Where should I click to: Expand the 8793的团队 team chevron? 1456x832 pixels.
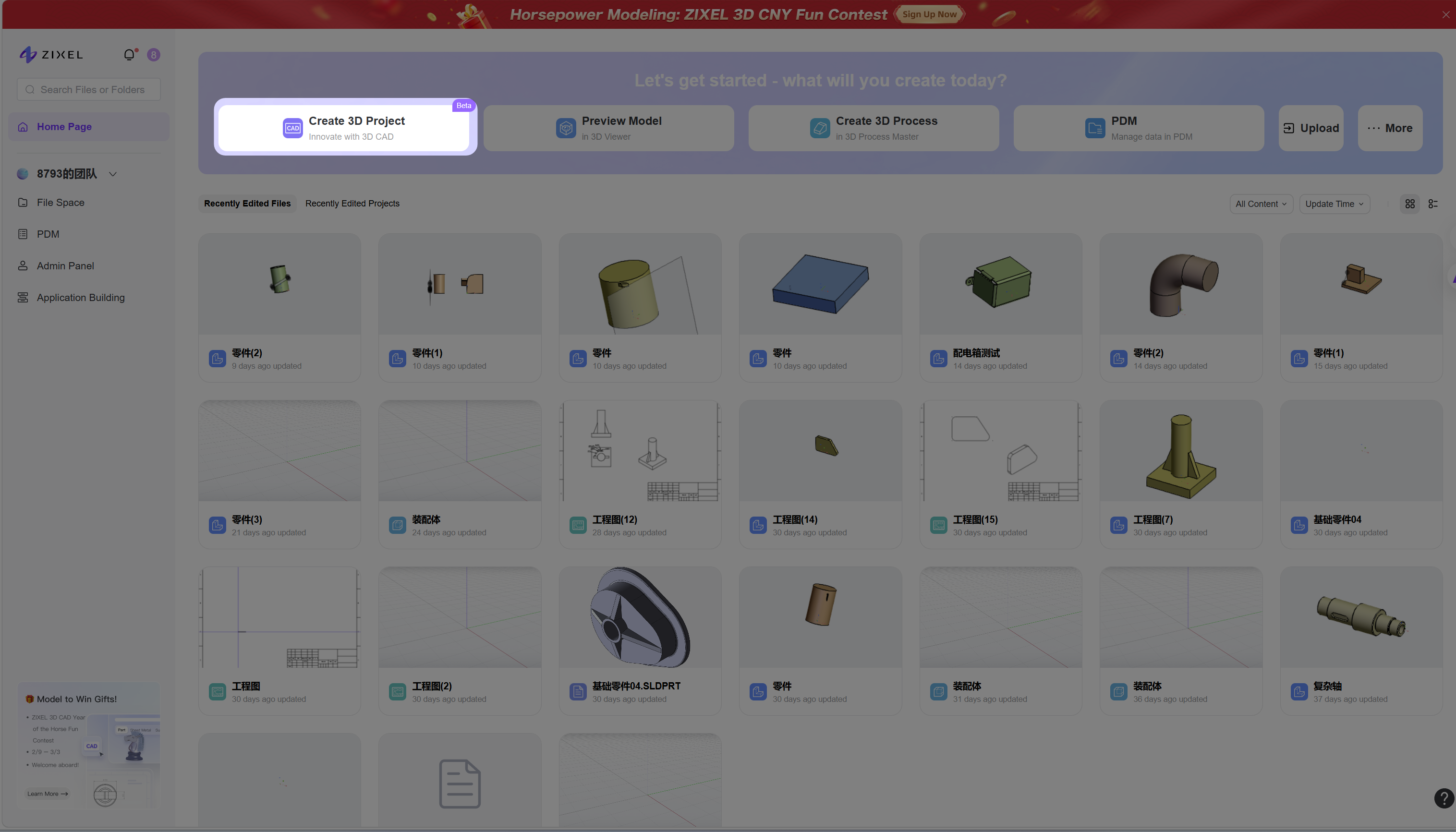[112, 174]
